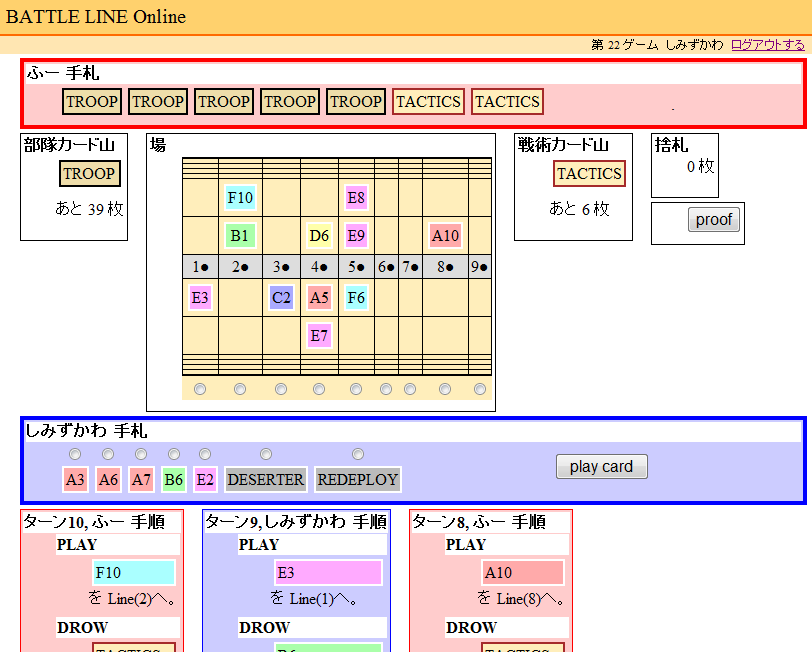
Task: Select the radio button above card E2
Action: pos(205,454)
